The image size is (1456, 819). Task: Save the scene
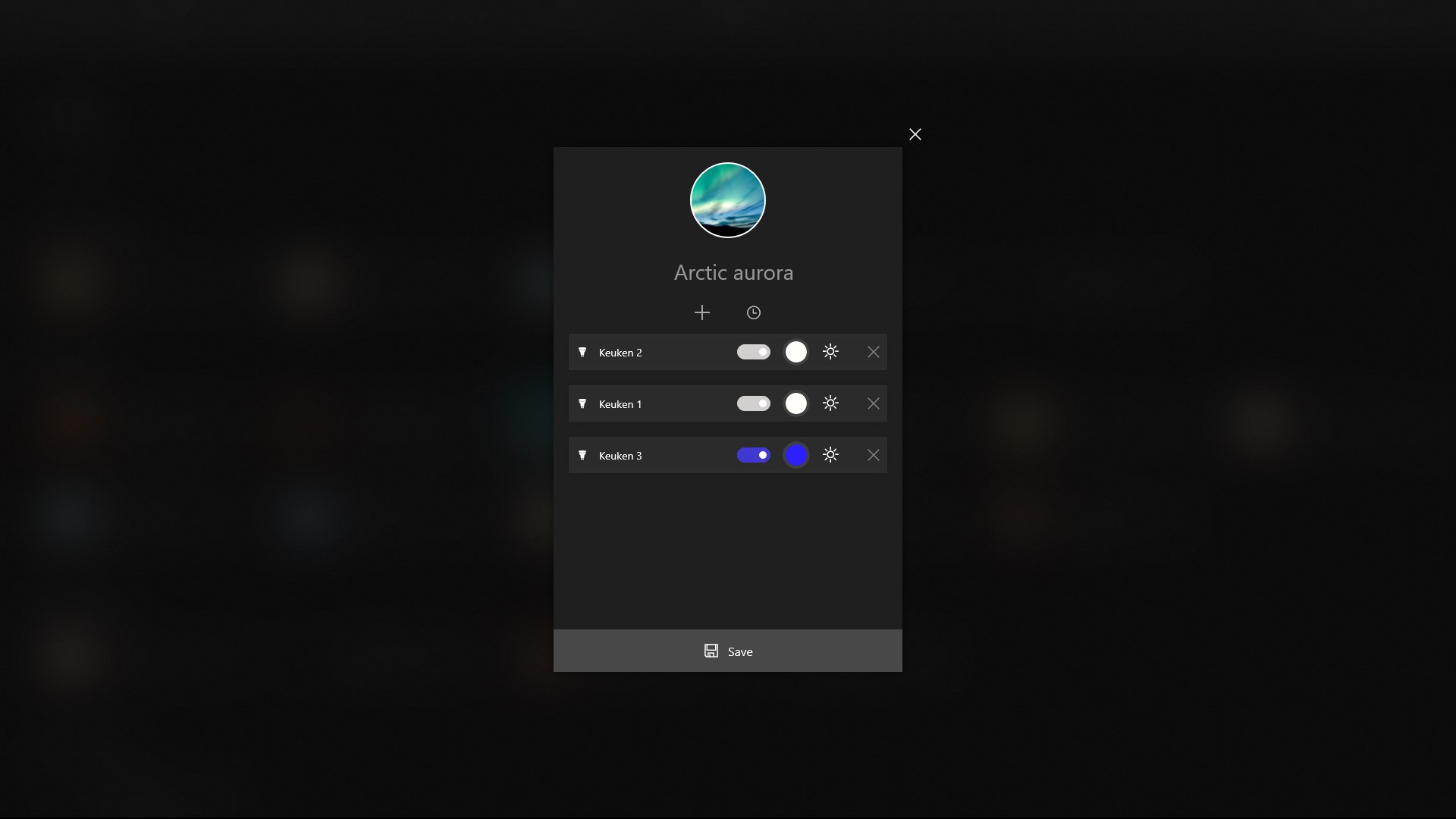(728, 651)
